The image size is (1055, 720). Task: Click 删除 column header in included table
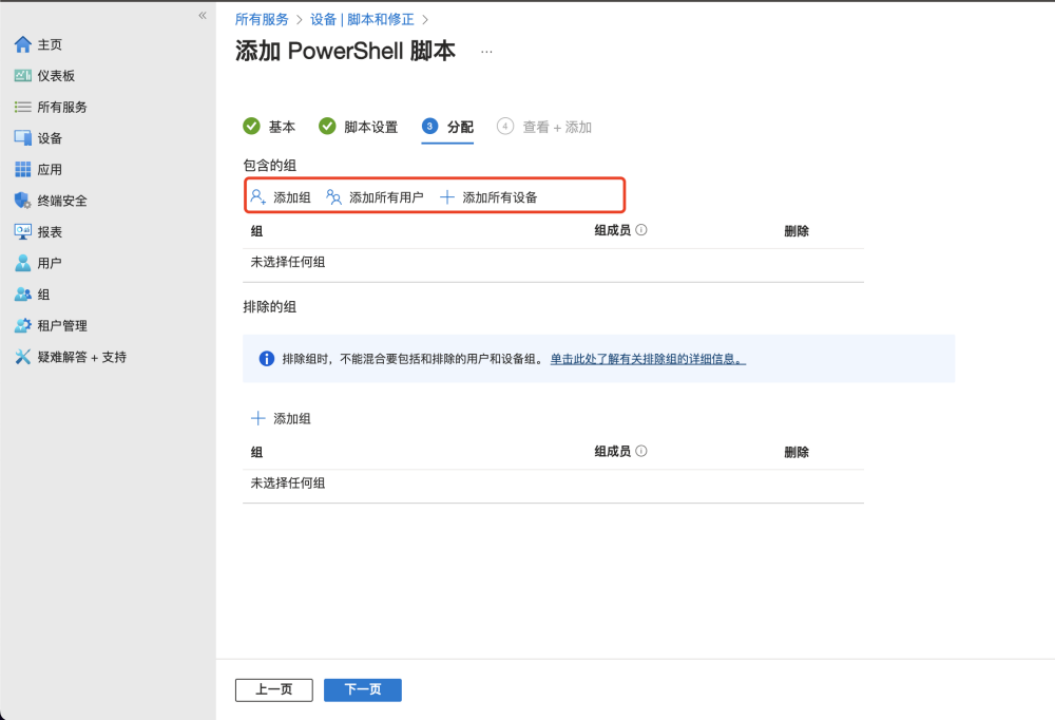797,231
